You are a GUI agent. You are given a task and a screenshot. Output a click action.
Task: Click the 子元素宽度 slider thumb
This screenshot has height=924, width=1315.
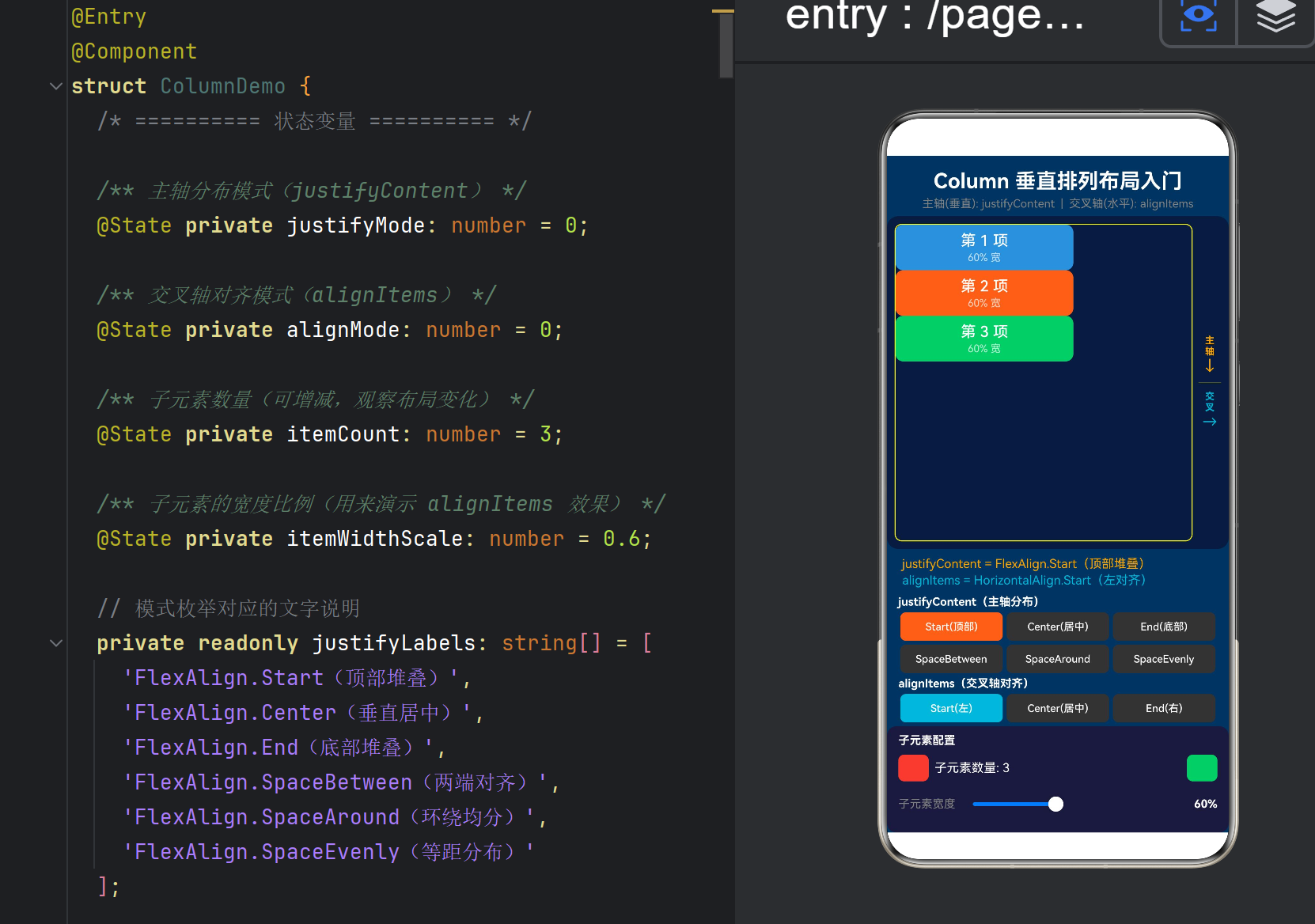[x=1055, y=804]
